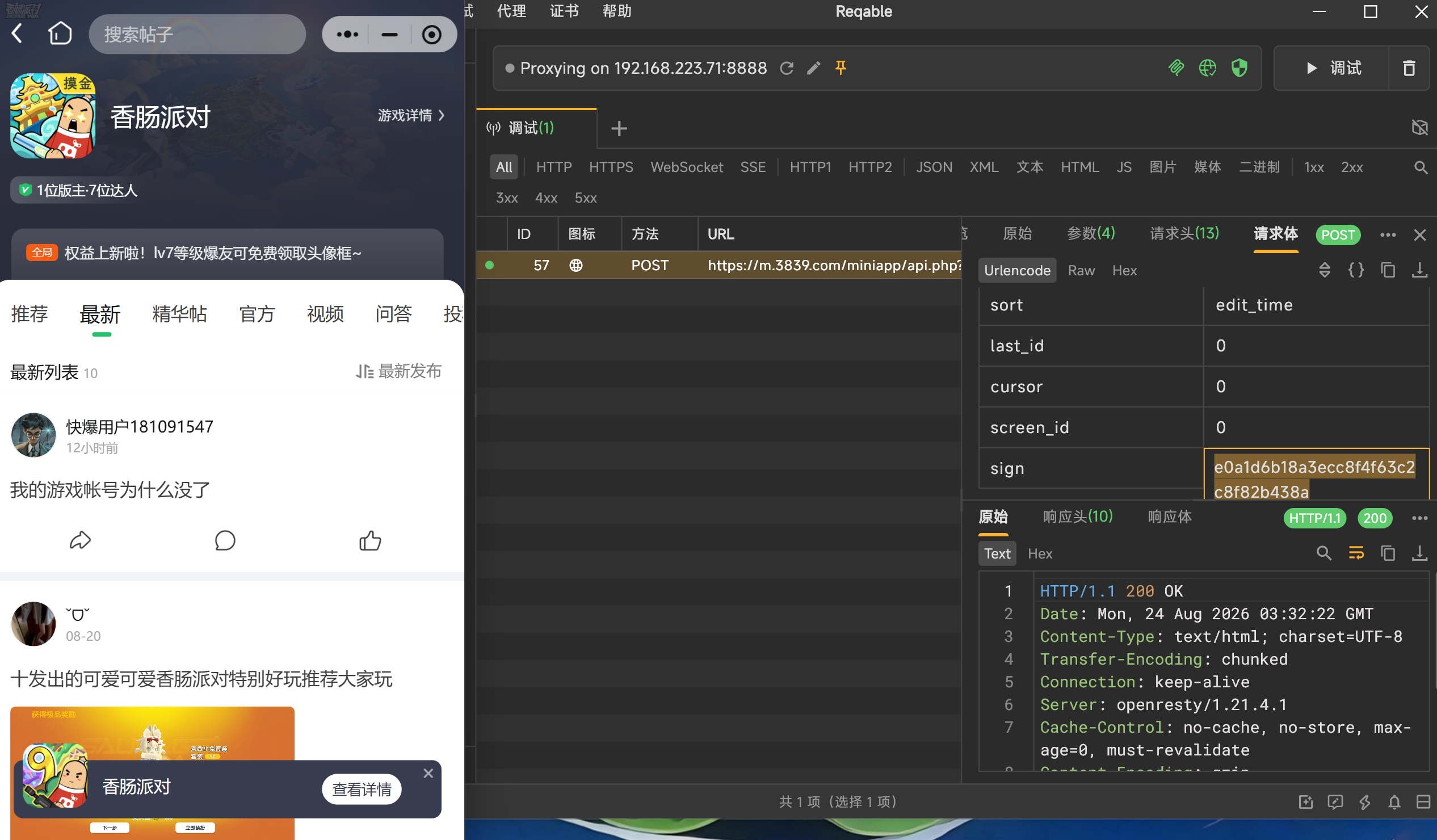Like the post by 快爆用户181091547

(370, 540)
